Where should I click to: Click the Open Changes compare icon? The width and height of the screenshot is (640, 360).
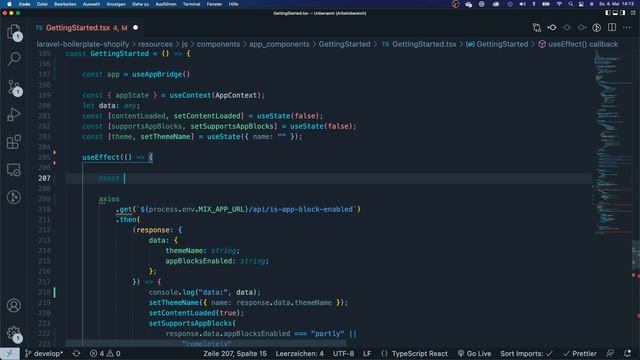point(537,28)
